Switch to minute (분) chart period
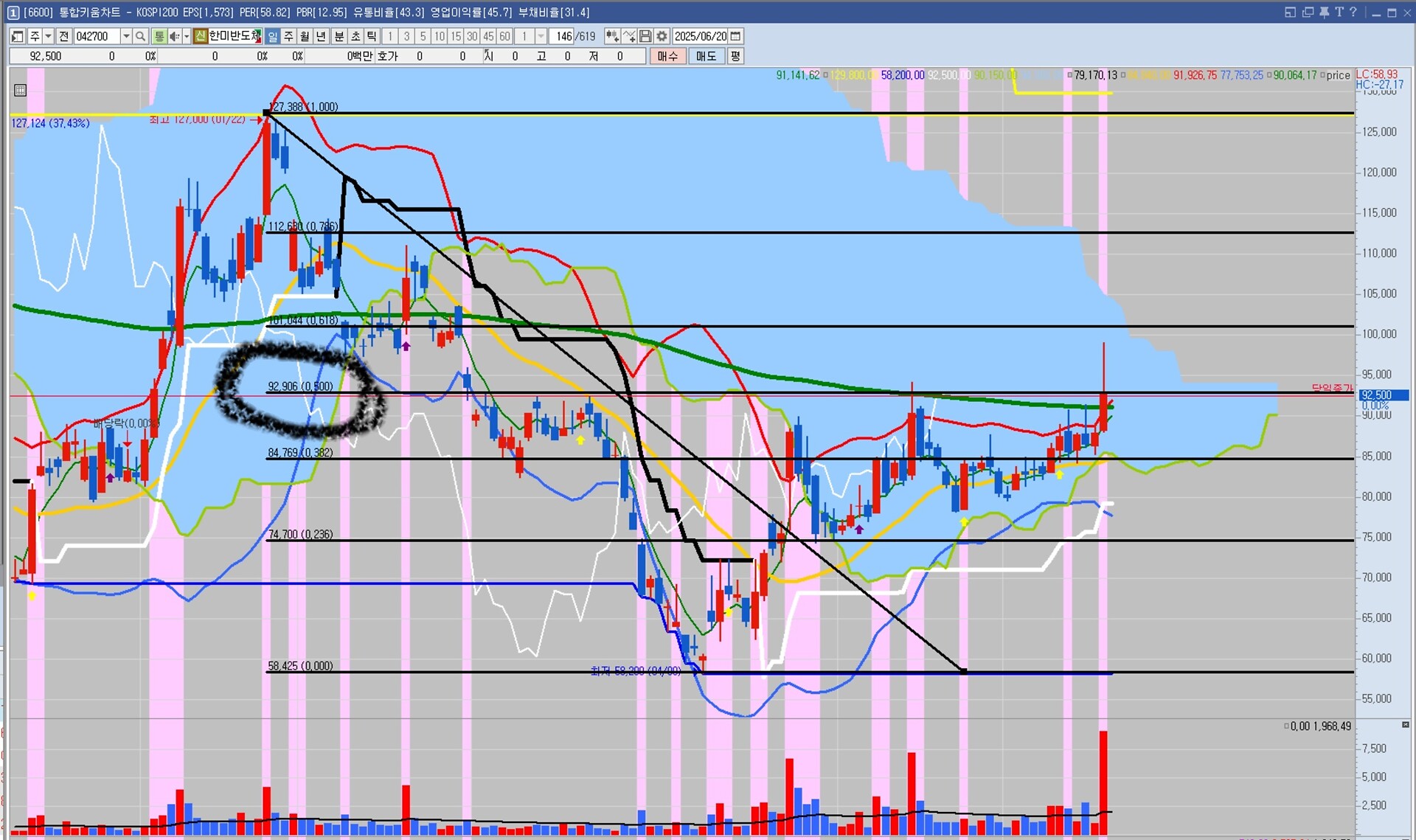The height and width of the screenshot is (840, 1416). 339,36
